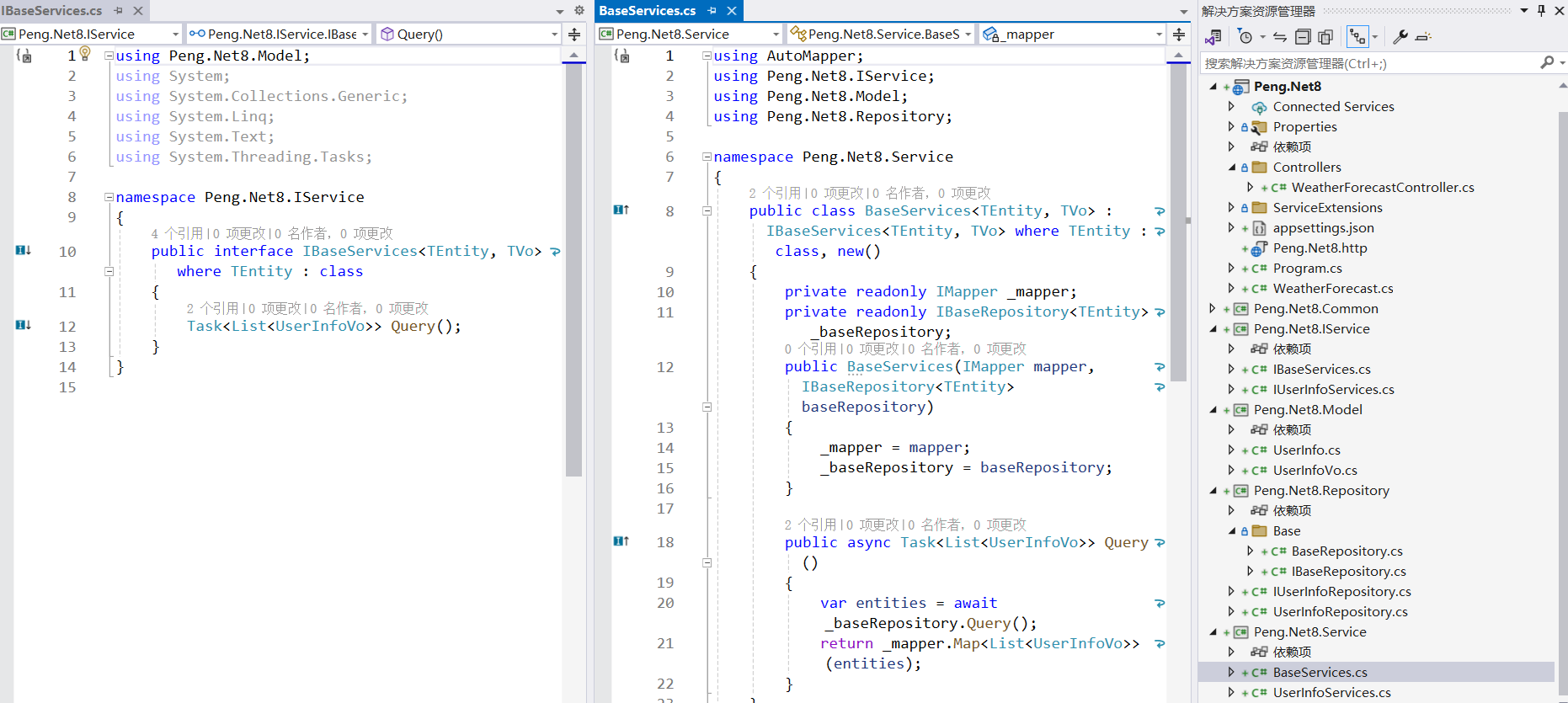Toggle Preview Selected Items button
The image size is (1568, 703).
(1423, 37)
